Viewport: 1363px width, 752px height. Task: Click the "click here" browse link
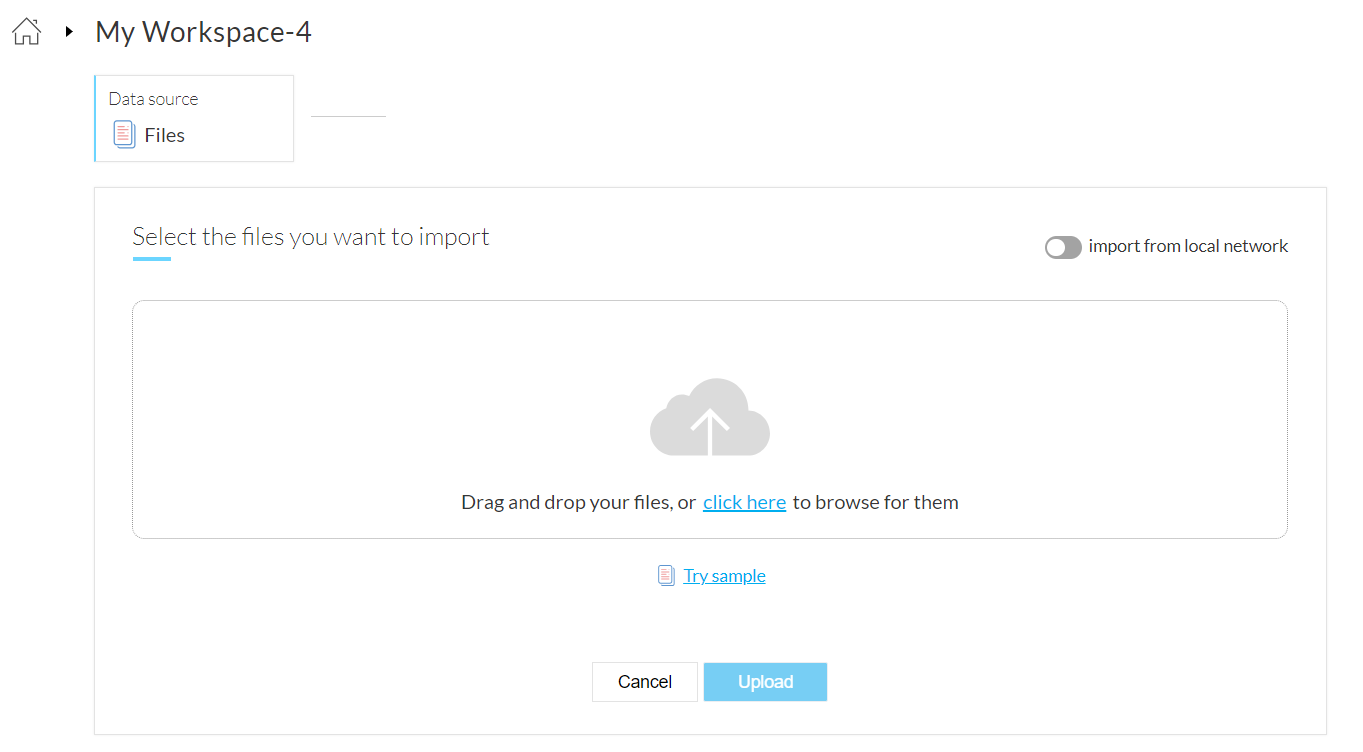pyautogui.click(x=744, y=502)
